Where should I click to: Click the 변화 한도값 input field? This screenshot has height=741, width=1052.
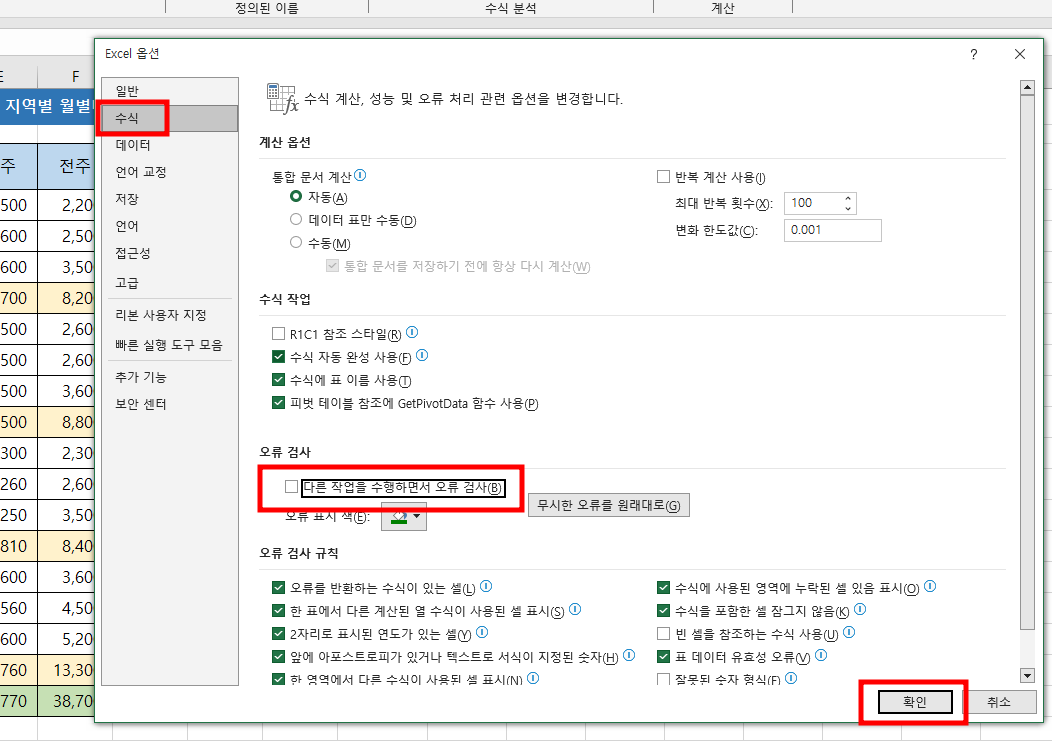point(833,230)
